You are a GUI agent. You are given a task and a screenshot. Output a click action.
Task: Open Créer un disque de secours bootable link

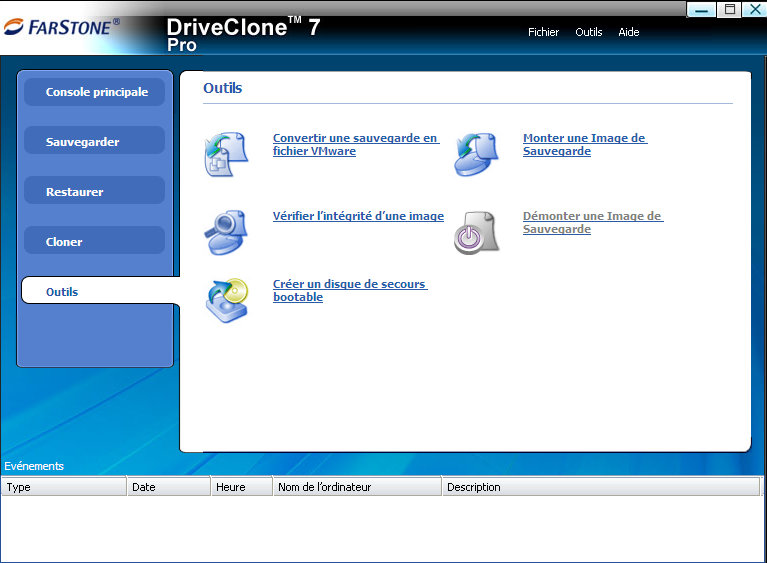click(x=350, y=291)
